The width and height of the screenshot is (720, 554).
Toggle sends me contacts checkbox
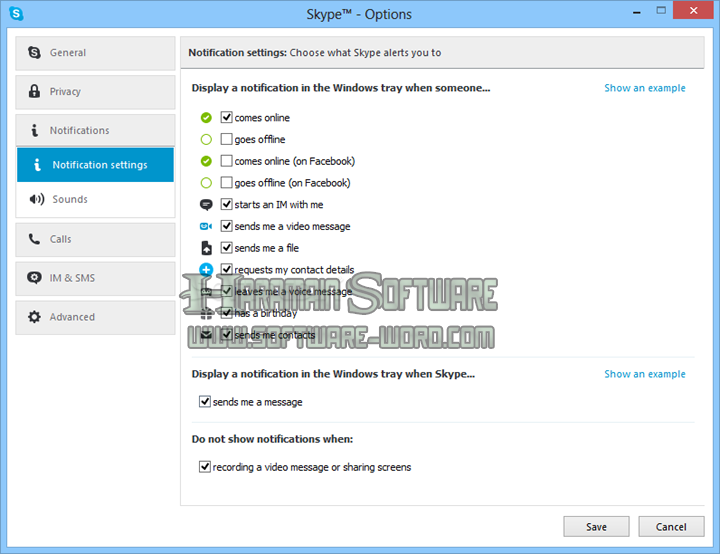point(226,334)
